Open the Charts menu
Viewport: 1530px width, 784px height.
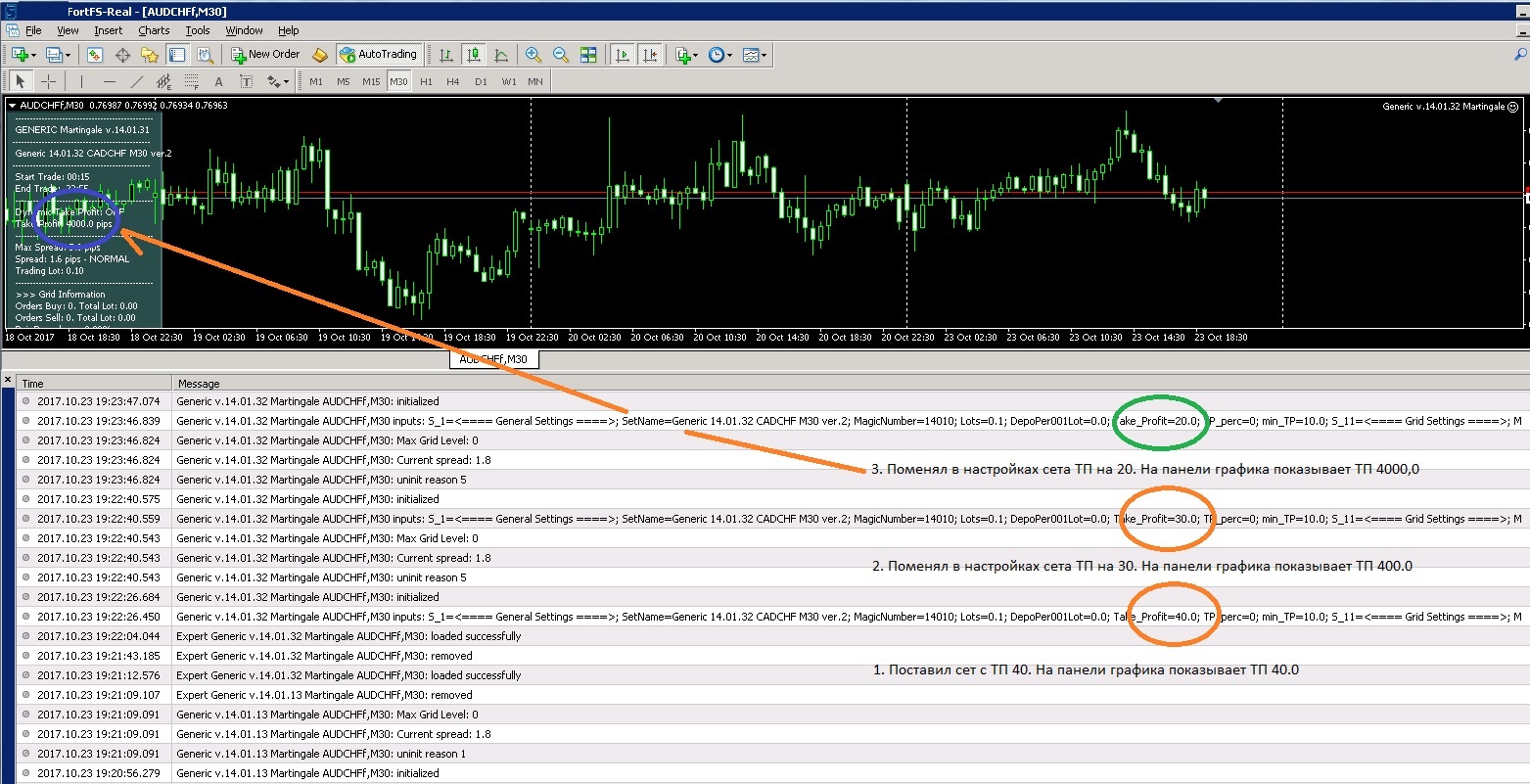[x=154, y=30]
